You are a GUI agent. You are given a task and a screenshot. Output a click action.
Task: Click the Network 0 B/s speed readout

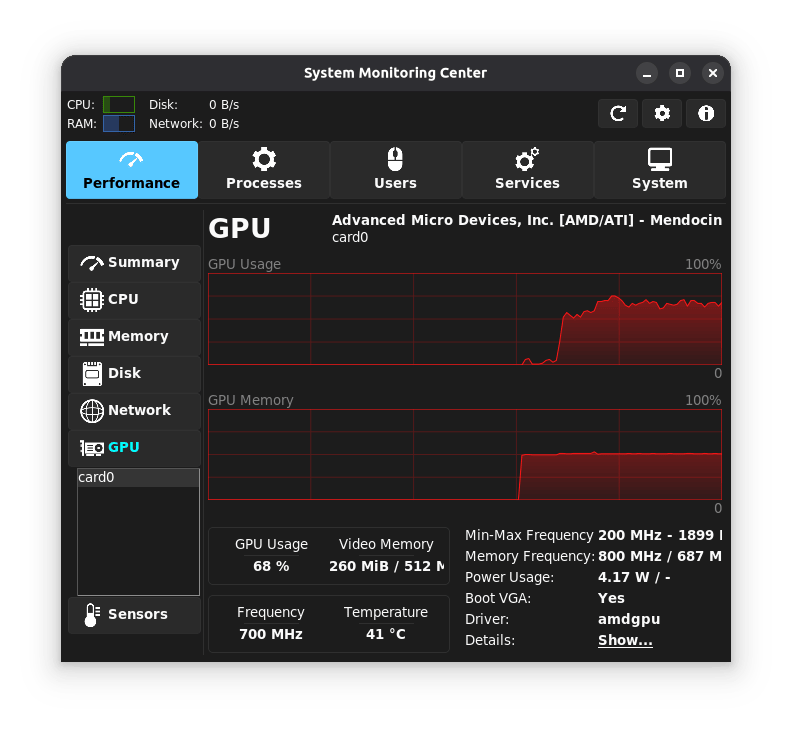point(224,124)
